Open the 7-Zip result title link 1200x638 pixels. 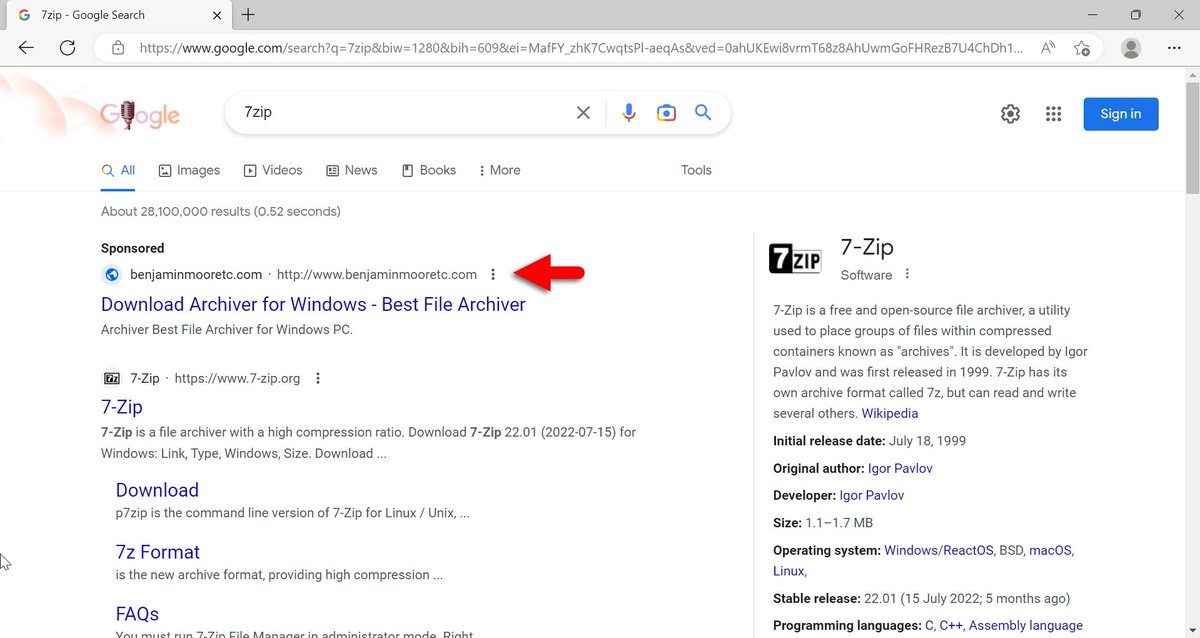(x=122, y=407)
